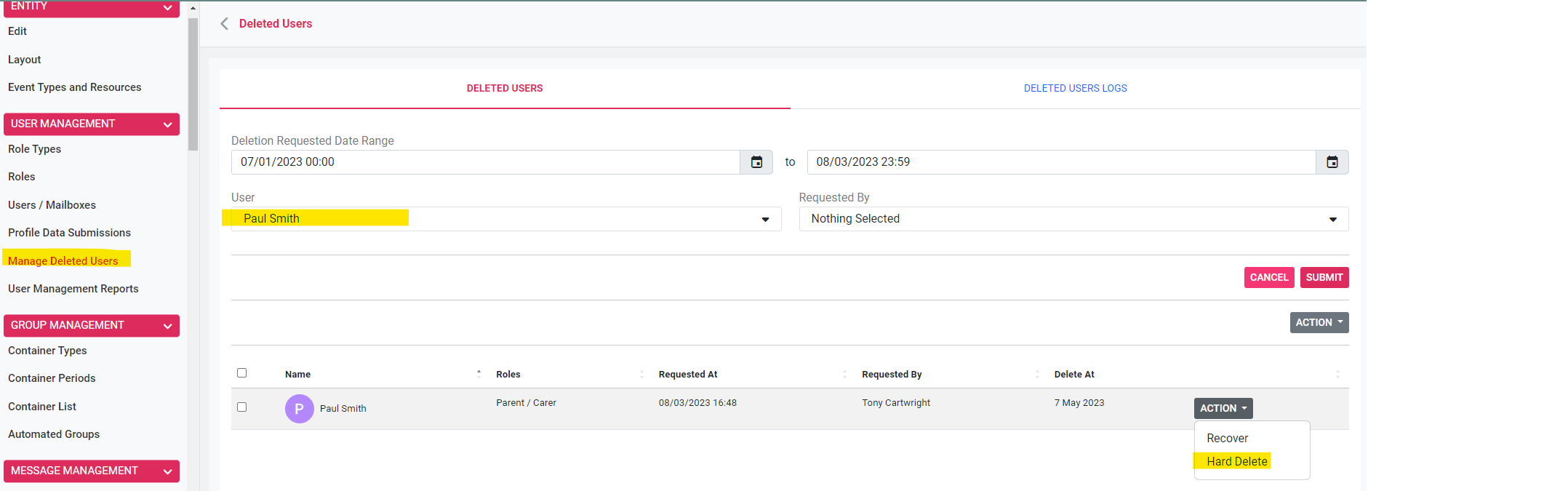Check the box for Paul Smith's row
This screenshot has width=1568, height=491.
(x=242, y=407)
